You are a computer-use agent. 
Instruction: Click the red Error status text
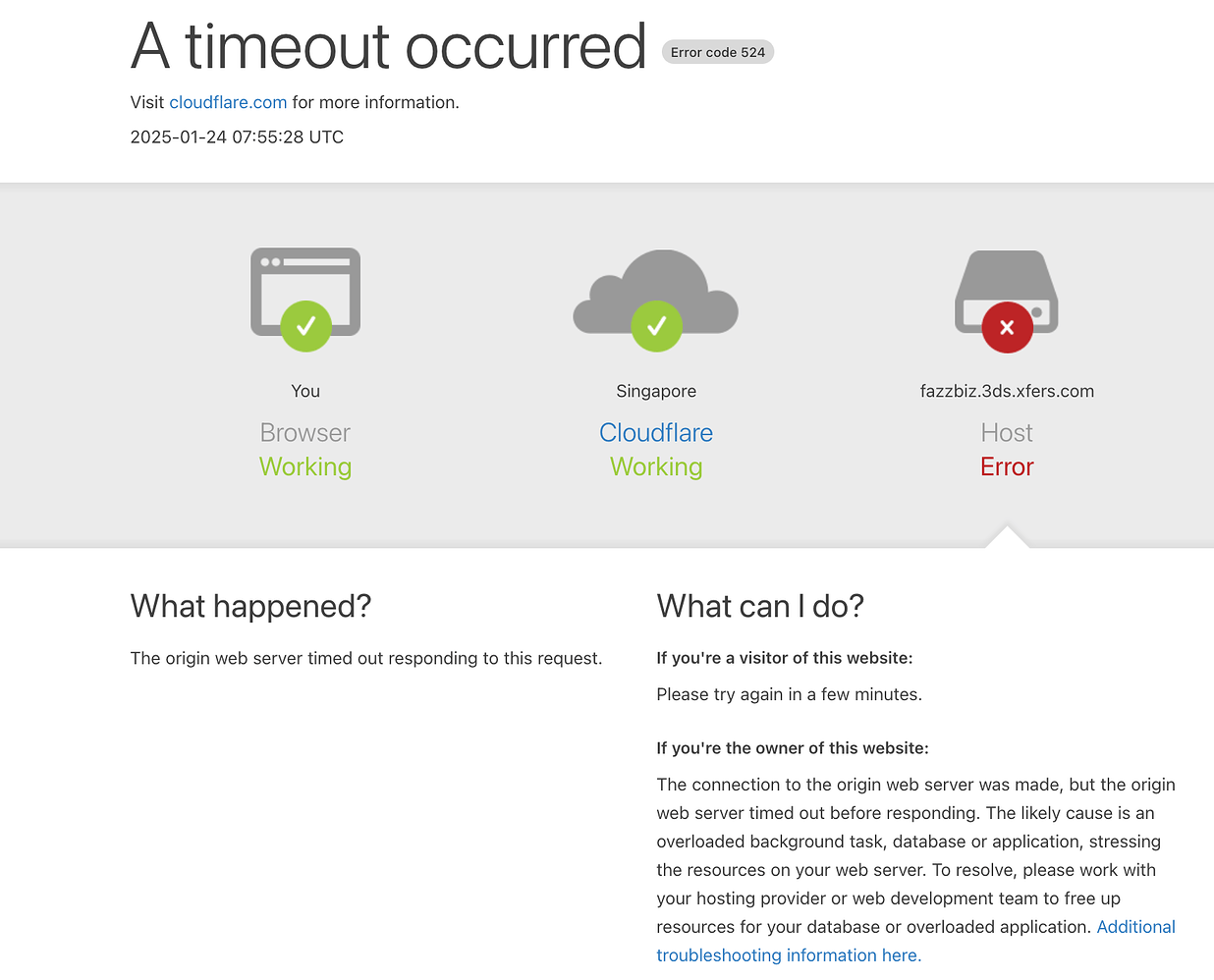click(1007, 466)
